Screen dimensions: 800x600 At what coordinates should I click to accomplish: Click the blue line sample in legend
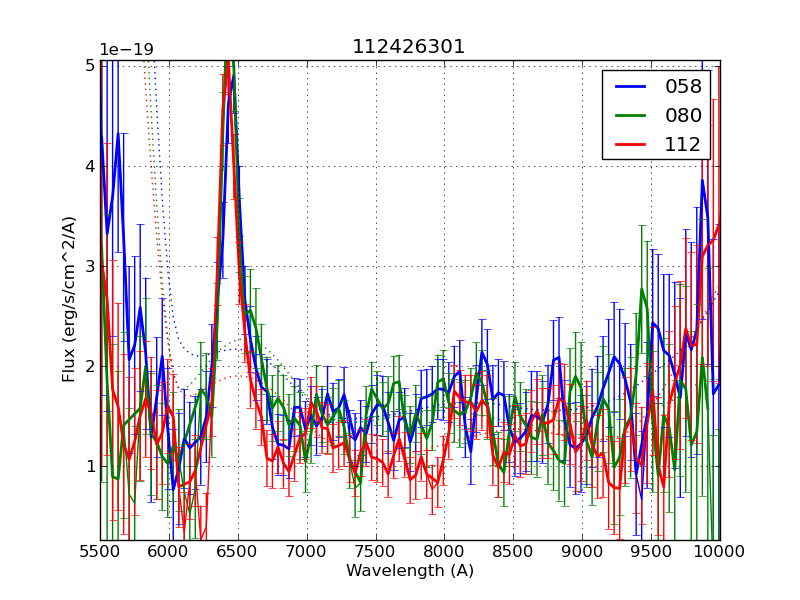click(x=630, y=87)
